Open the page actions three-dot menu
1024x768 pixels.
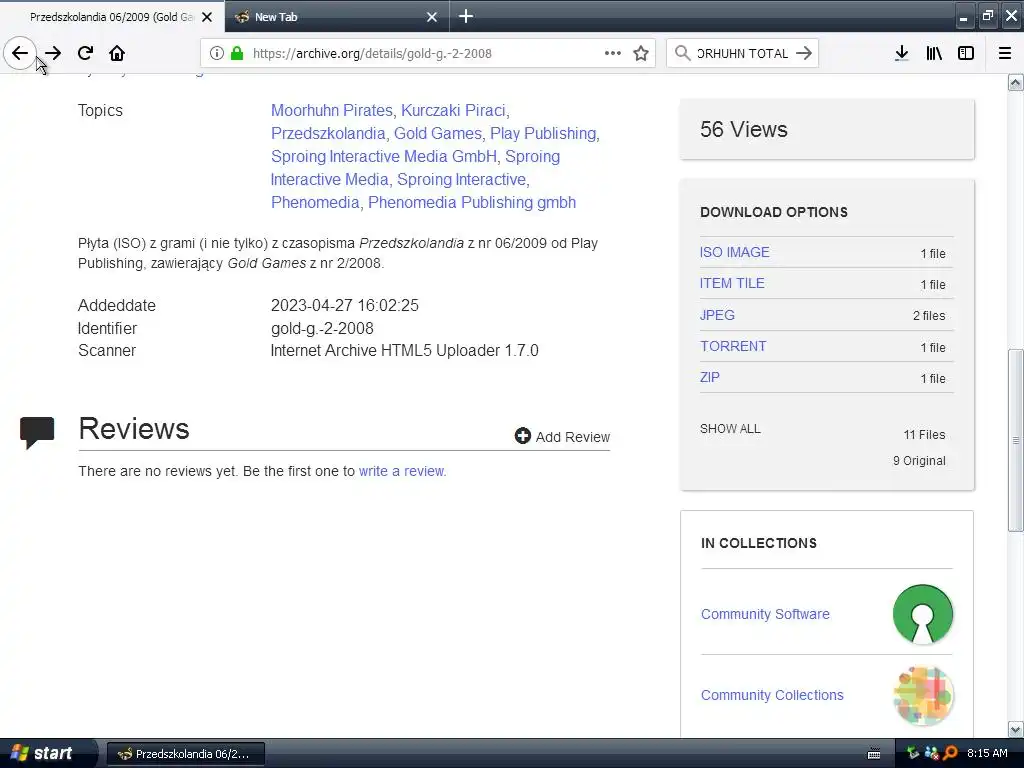613,53
